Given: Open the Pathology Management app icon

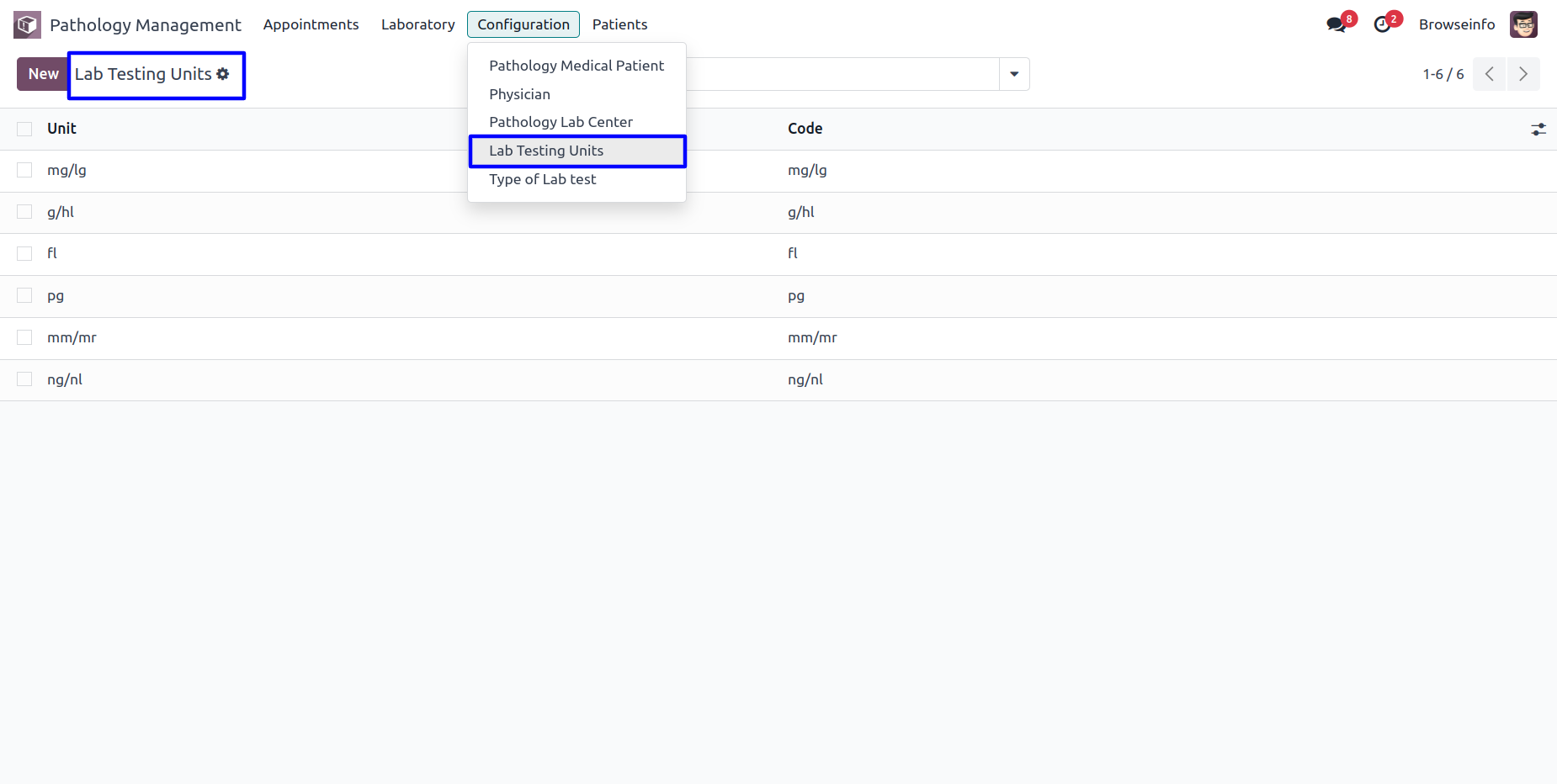Looking at the screenshot, I should point(27,24).
